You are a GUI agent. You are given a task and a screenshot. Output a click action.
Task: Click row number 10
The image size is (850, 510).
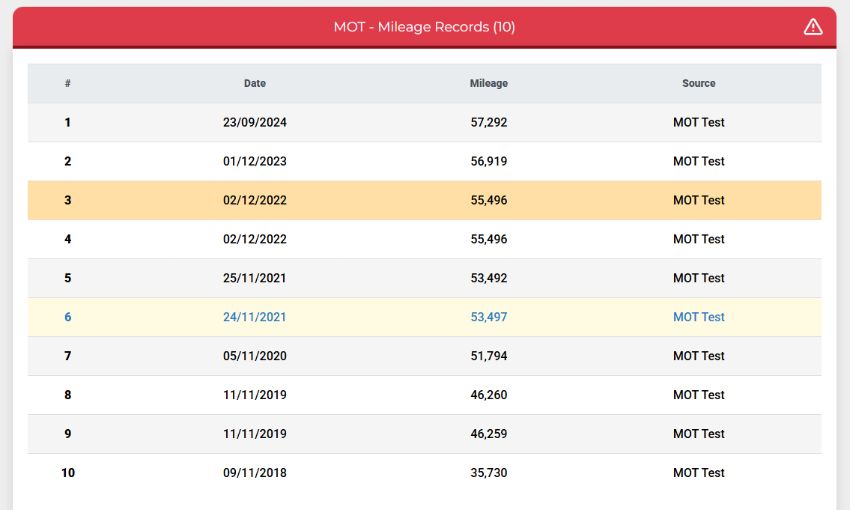(68, 473)
